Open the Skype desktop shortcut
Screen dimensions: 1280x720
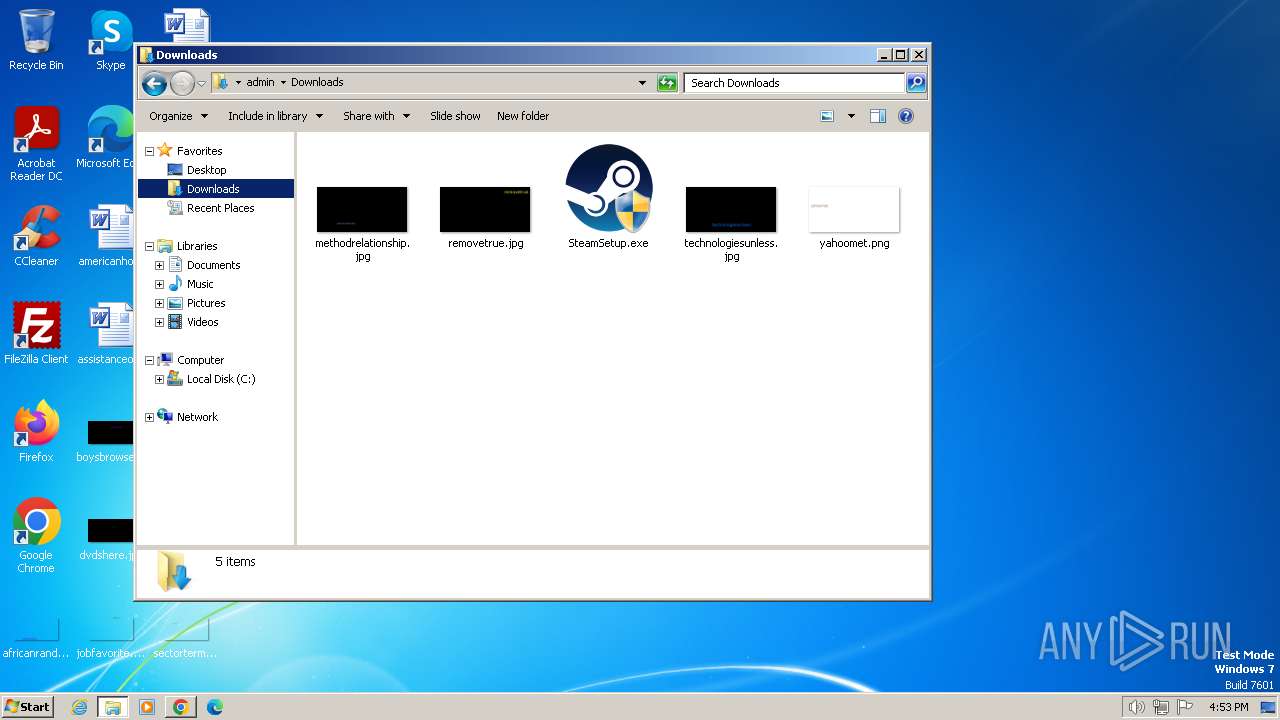click(x=110, y=40)
